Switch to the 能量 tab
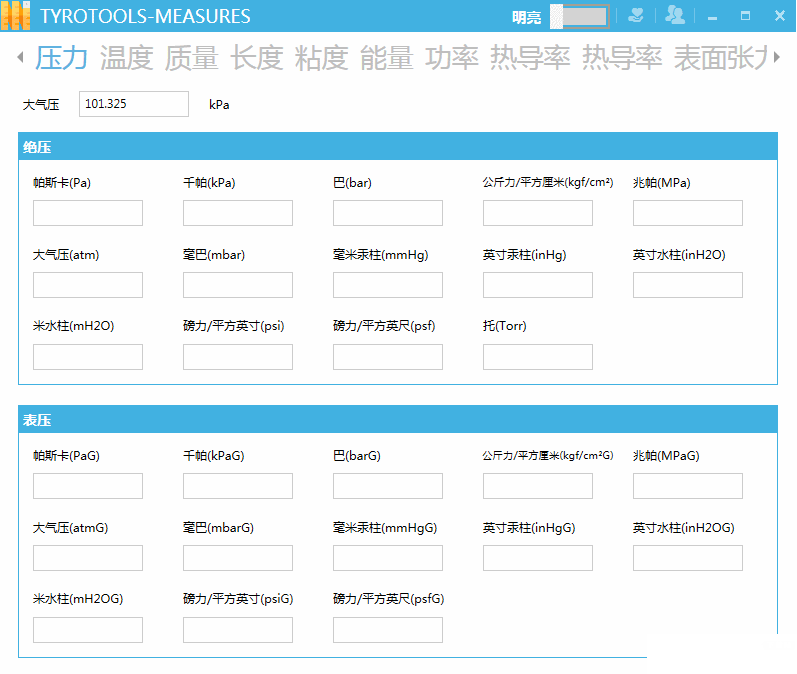The image size is (797, 674). coord(387,58)
